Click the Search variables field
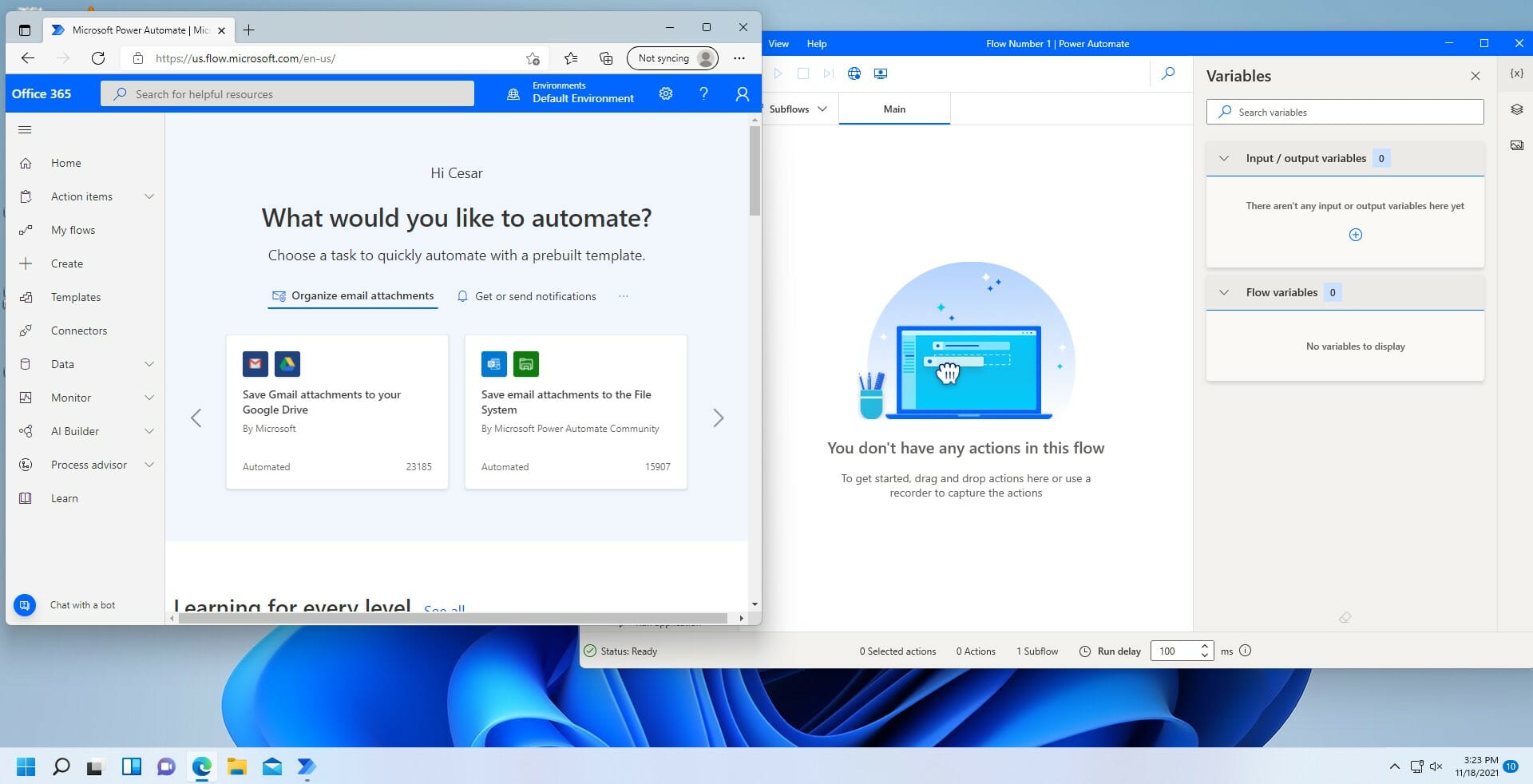The image size is (1533, 784). pos(1345,112)
